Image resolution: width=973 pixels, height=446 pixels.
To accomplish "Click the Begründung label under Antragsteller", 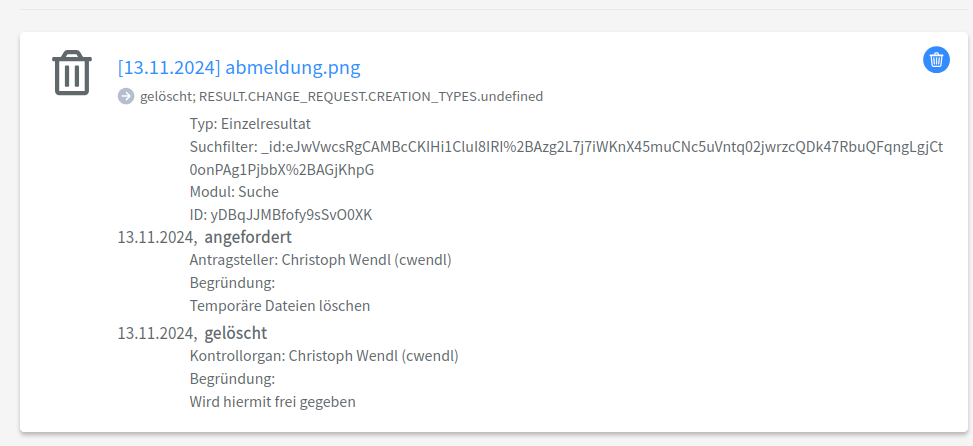I will [232, 283].
